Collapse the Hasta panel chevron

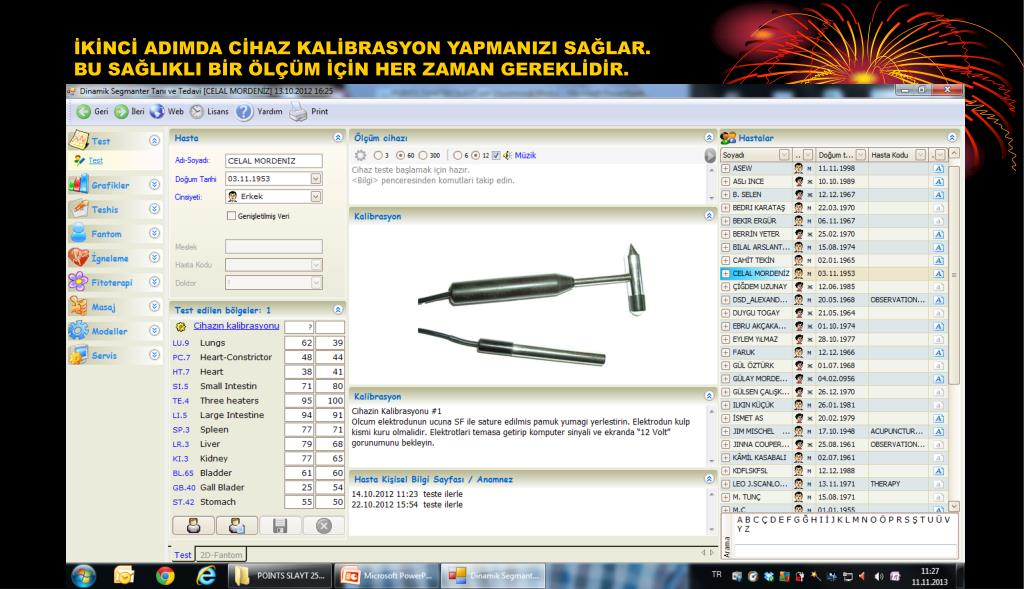[x=338, y=138]
